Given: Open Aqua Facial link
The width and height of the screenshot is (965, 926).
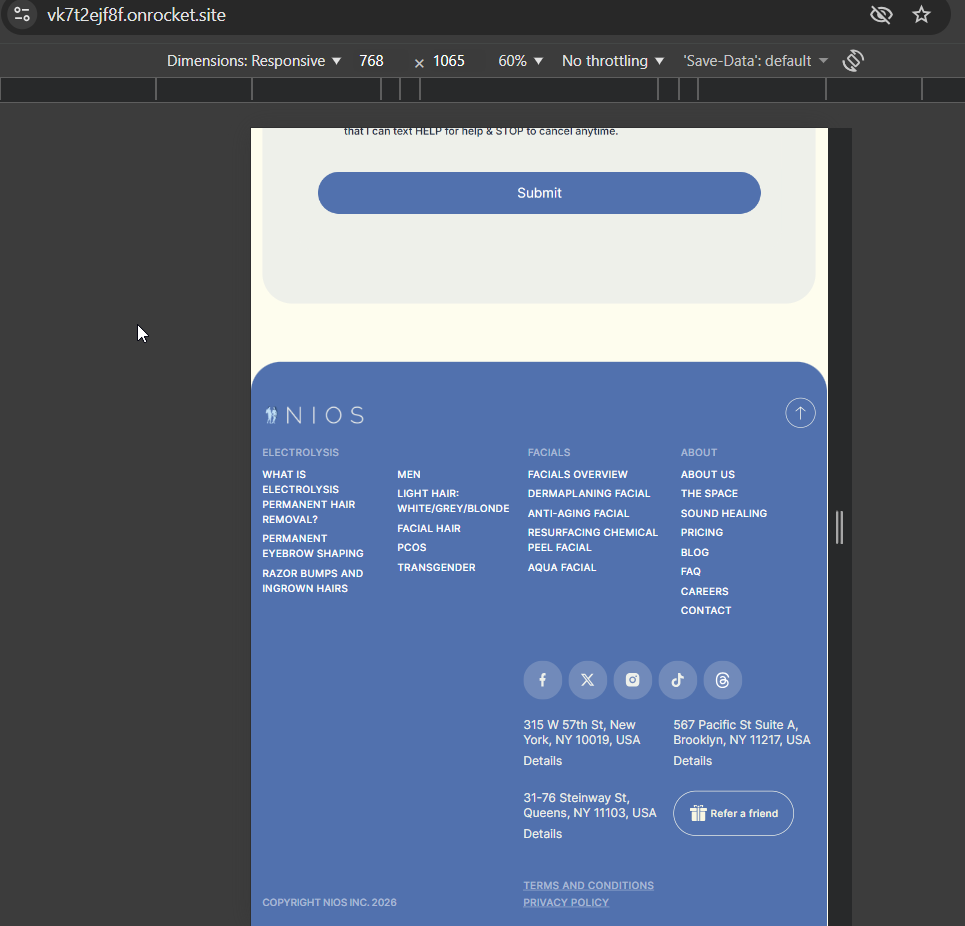Looking at the screenshot, I should tap(561, 567).
